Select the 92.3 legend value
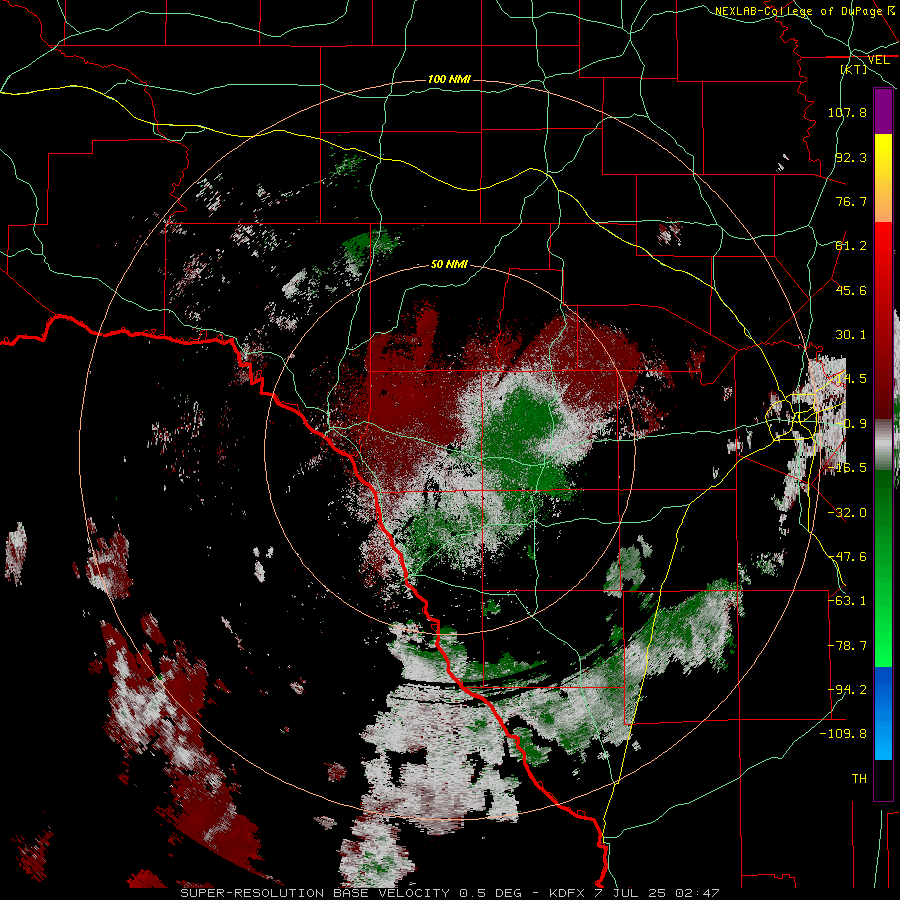This screenshot has height=900, width=900. click(x=851, y=157)
